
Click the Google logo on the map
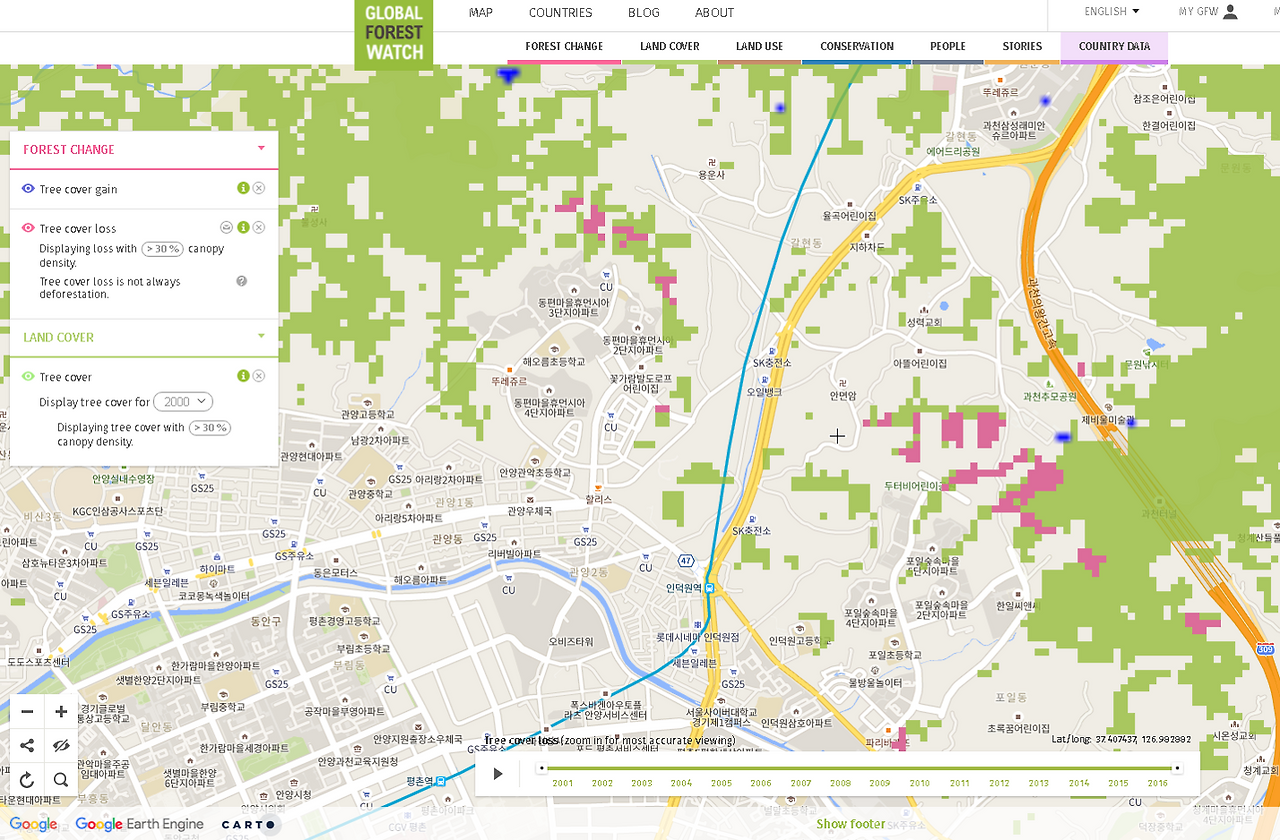[x=33, y=825]
